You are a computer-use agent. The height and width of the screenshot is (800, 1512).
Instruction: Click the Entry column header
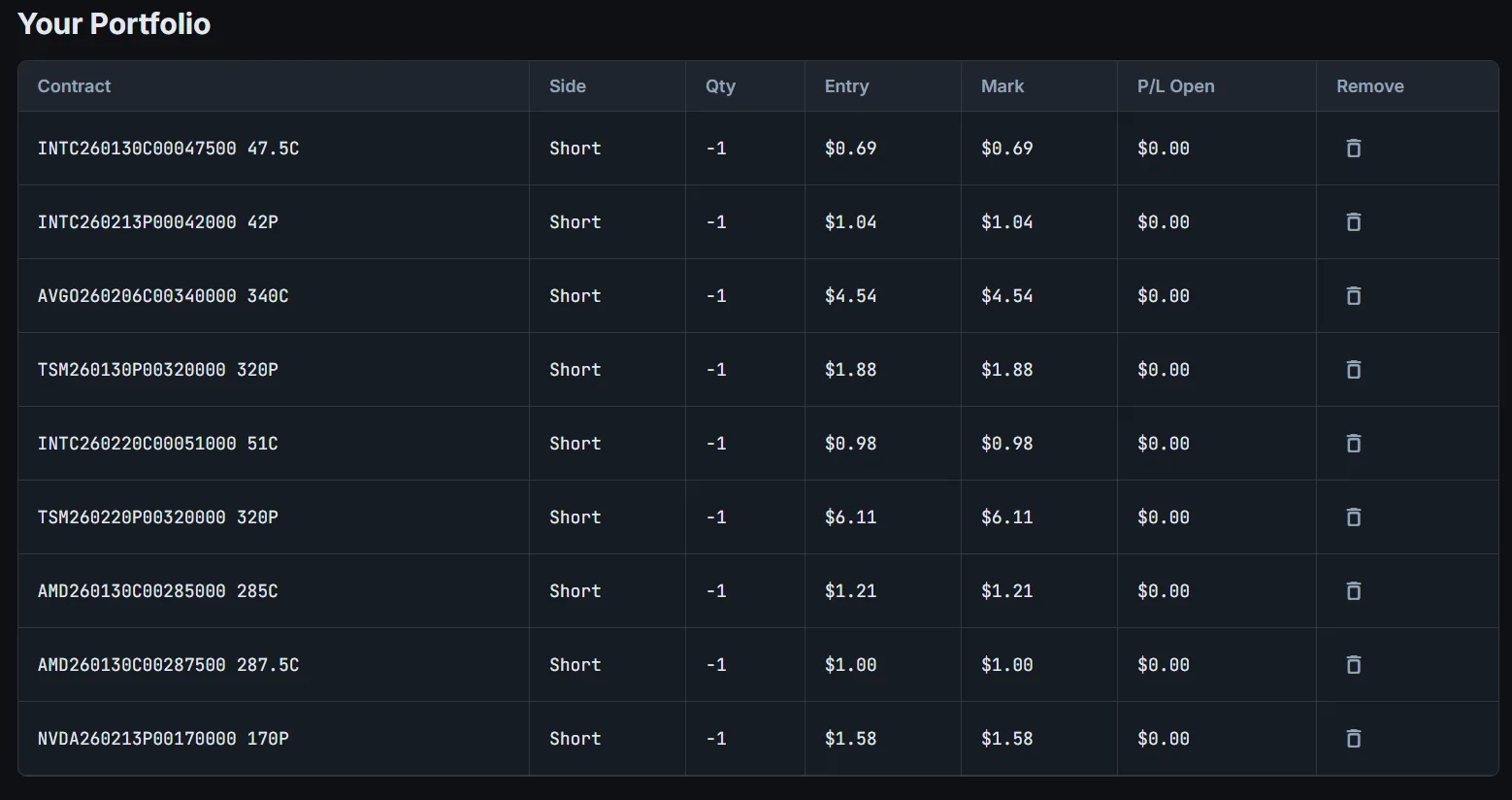point(846,86)
